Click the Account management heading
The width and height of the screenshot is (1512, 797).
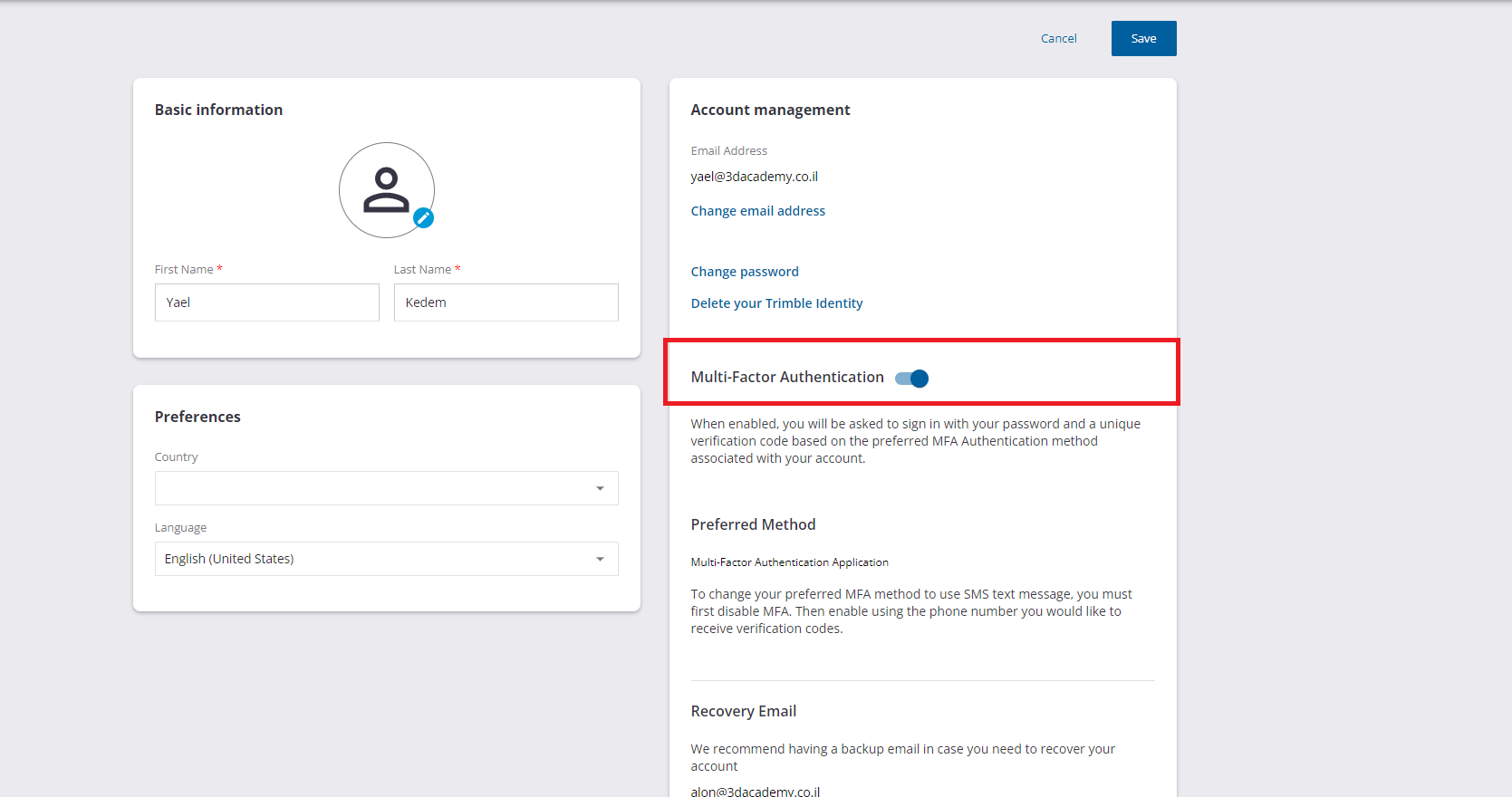pyautogui.click(x=770, y=110)
